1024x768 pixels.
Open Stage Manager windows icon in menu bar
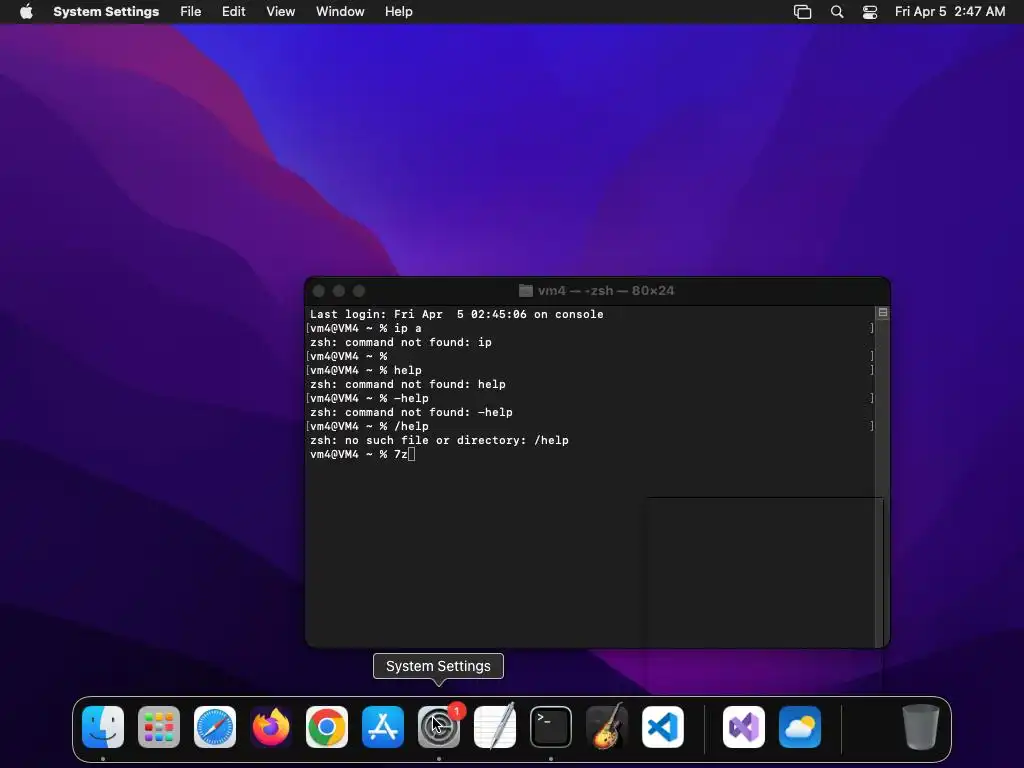point(803,12)
